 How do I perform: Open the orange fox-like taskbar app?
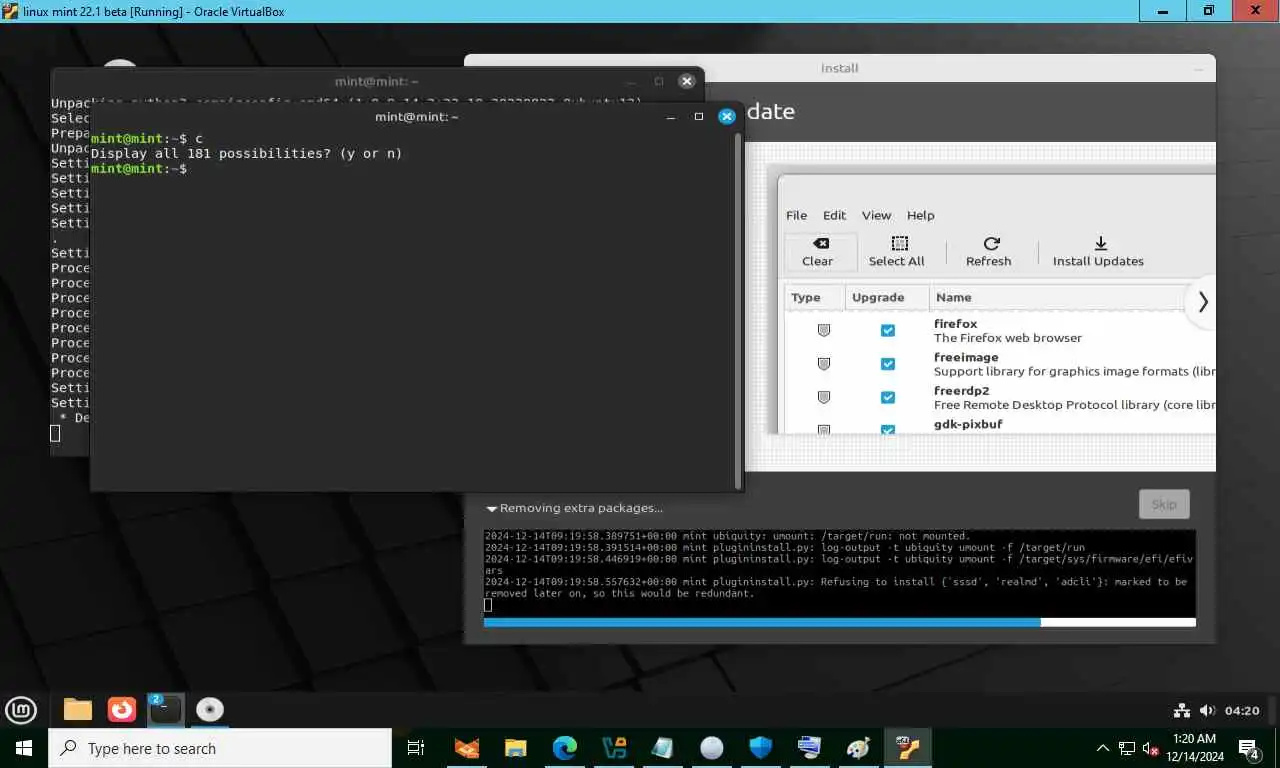coord(467,748)
